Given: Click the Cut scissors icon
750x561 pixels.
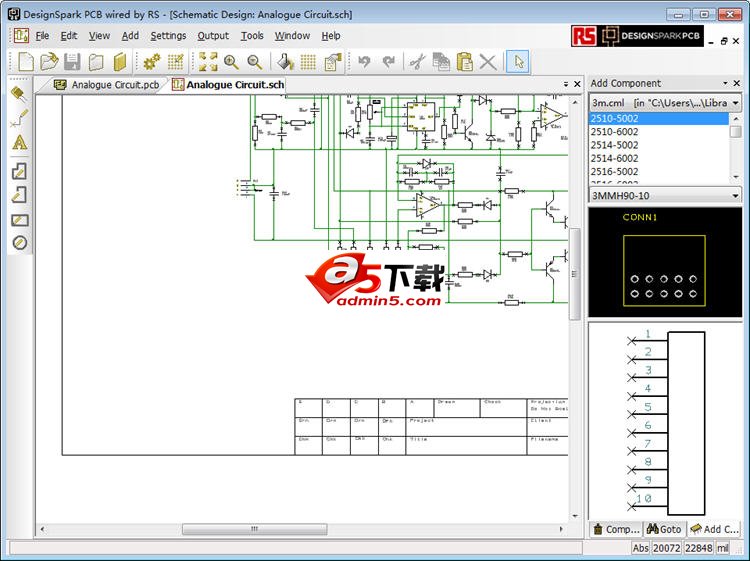Looking at the screenshot, I should coord(418,62).
